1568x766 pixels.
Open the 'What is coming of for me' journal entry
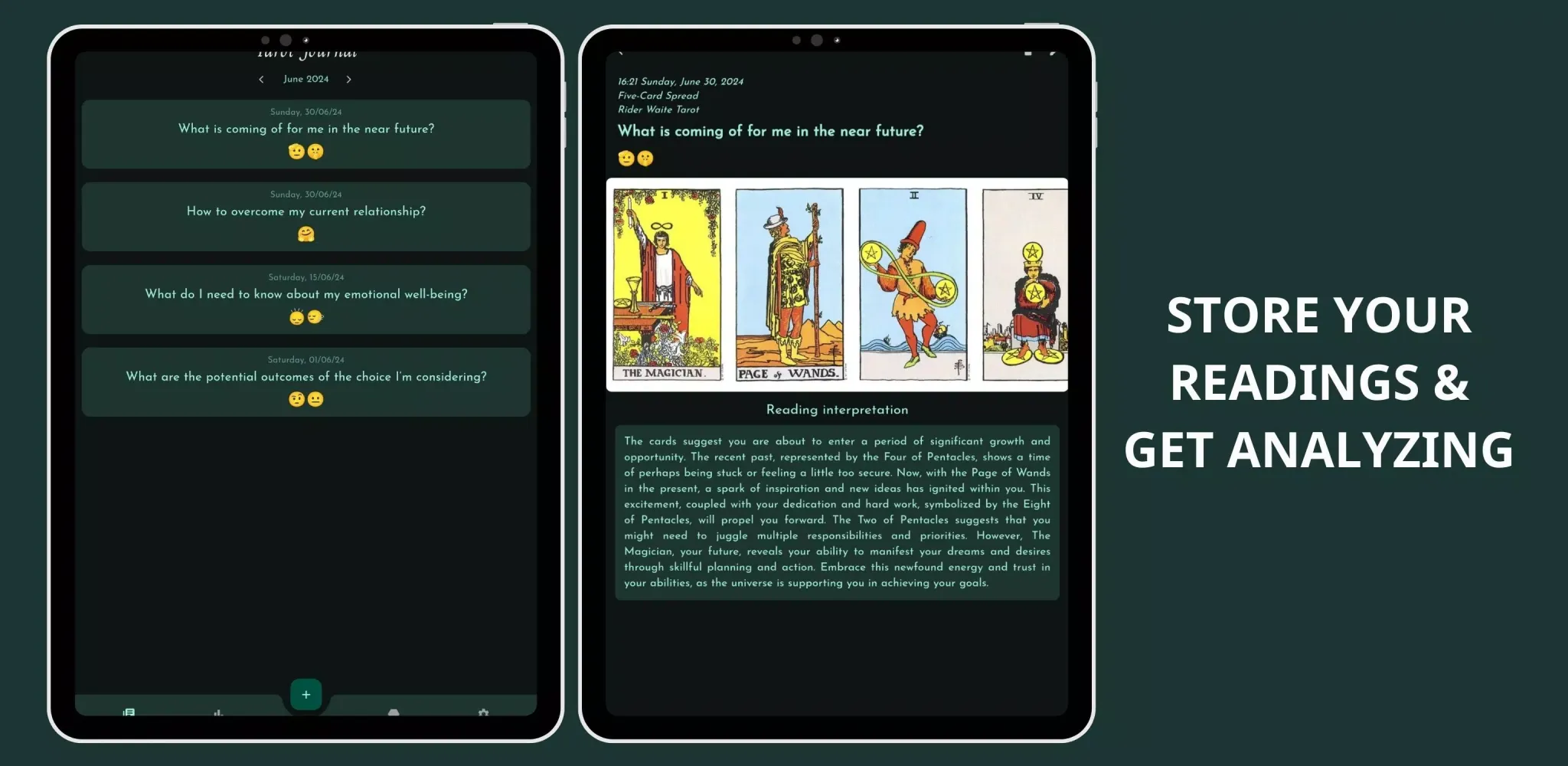pos(306,134)
